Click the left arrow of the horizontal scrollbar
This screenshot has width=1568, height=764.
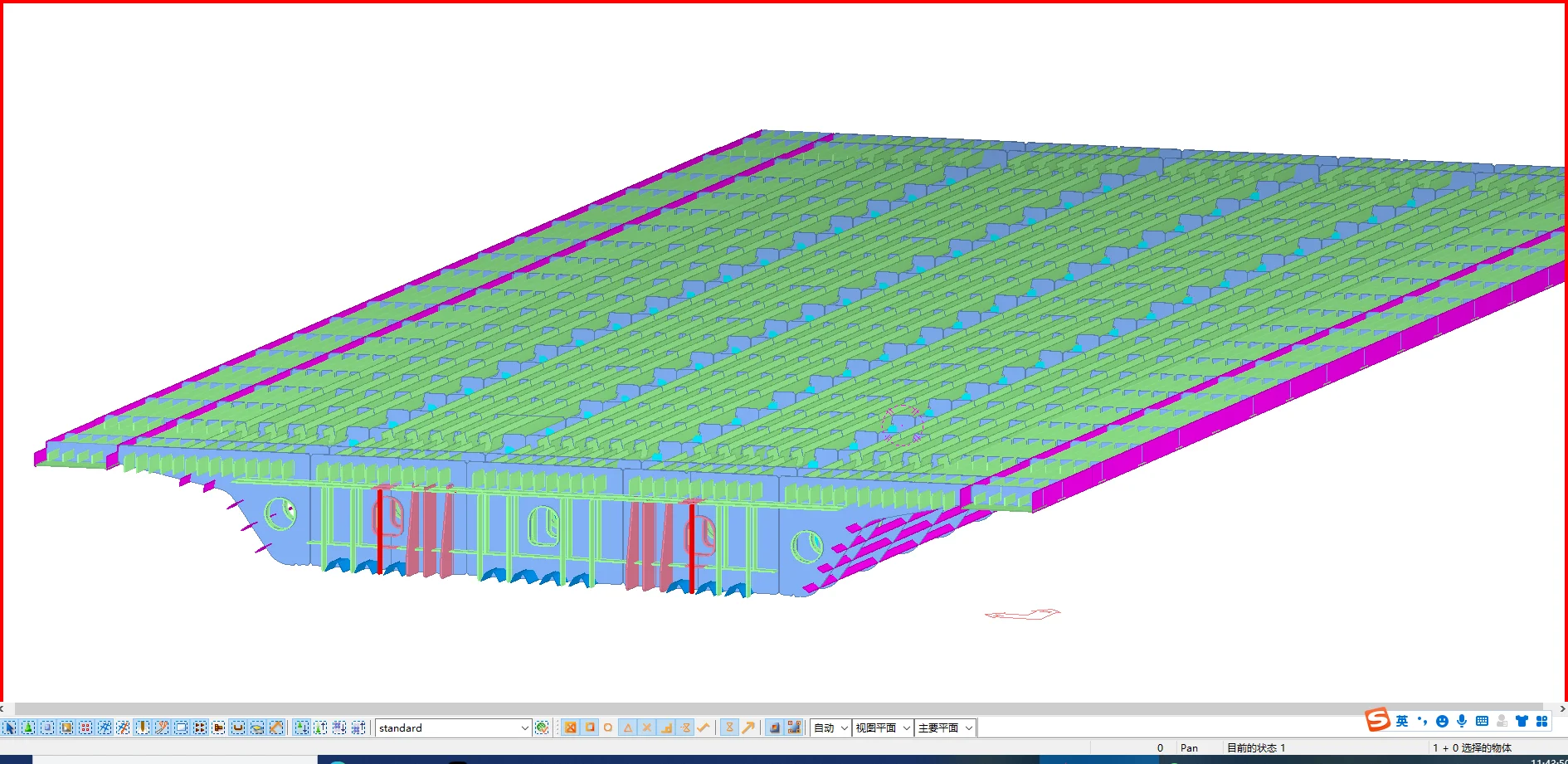tap(3, 708)
